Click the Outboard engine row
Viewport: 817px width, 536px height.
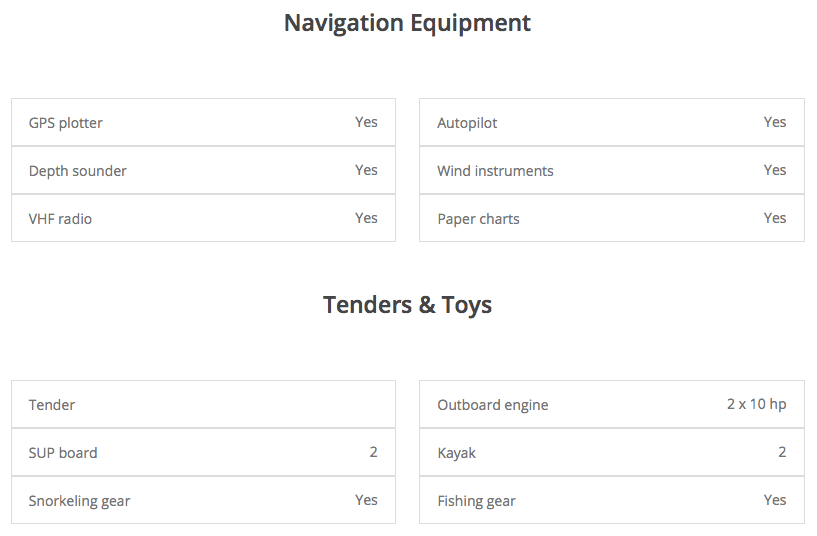point(611,405)
